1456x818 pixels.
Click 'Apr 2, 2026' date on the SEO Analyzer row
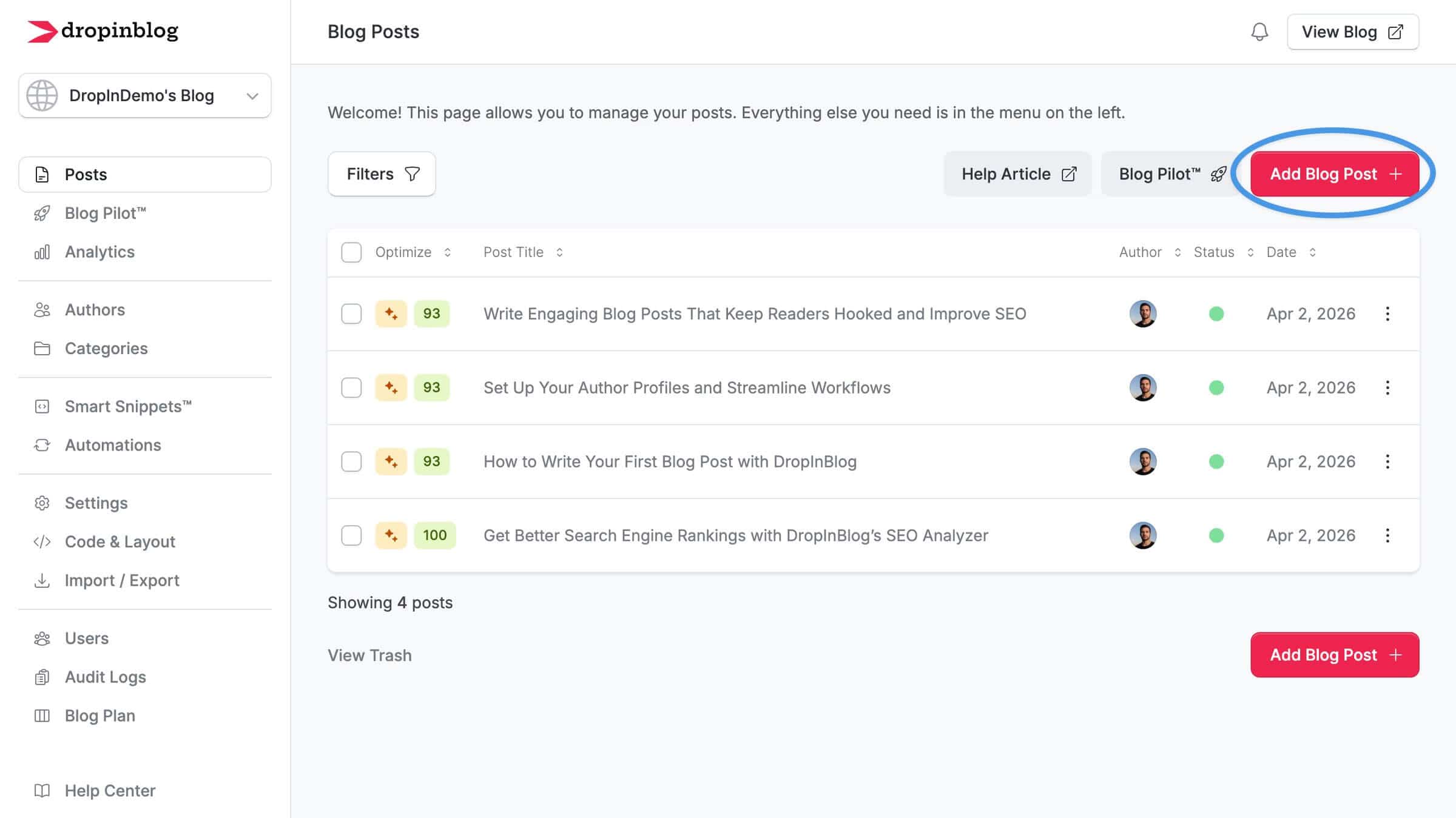(1311, 535)
